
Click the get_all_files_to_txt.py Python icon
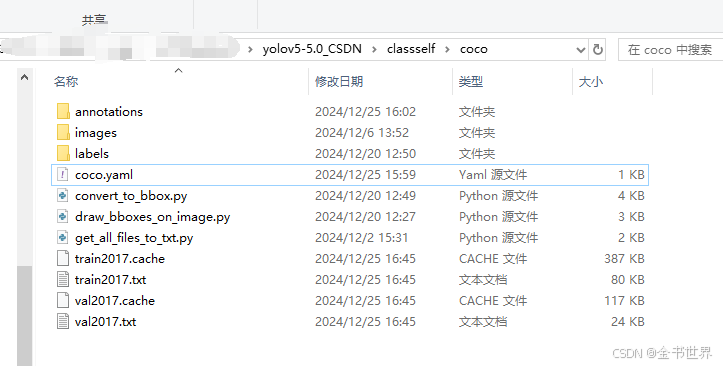(63, 238)
